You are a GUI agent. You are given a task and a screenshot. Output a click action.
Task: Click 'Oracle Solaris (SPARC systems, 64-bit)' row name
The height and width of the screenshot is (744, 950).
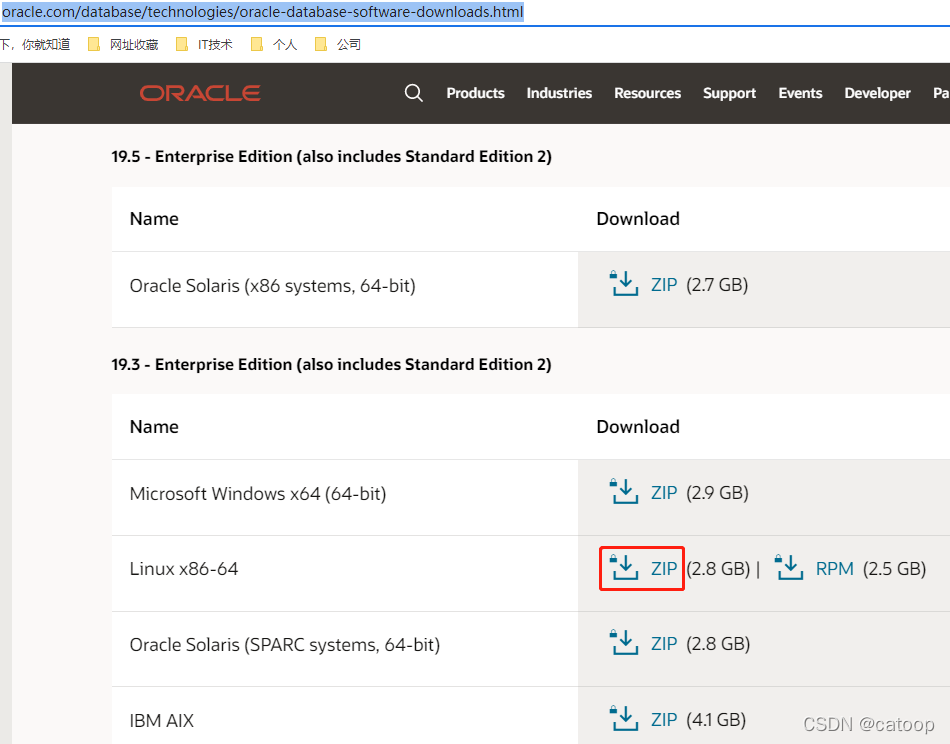pos(285,645)
